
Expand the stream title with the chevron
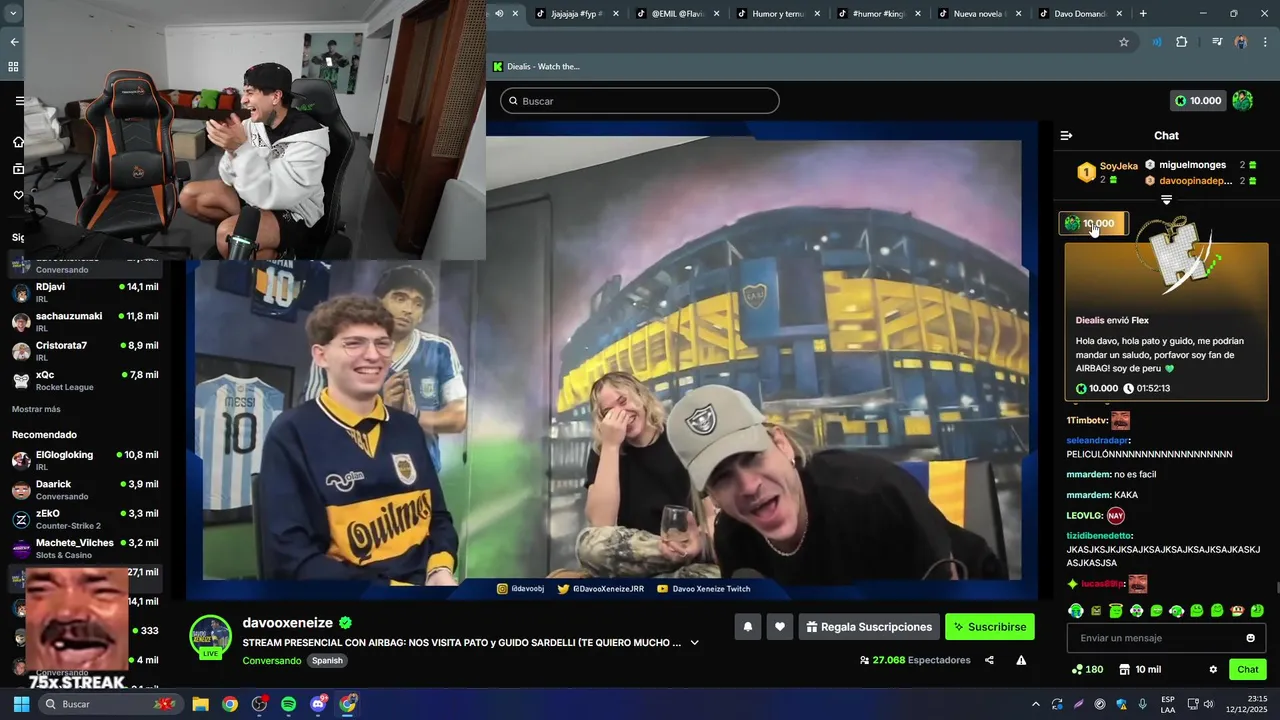coord(694,643)
